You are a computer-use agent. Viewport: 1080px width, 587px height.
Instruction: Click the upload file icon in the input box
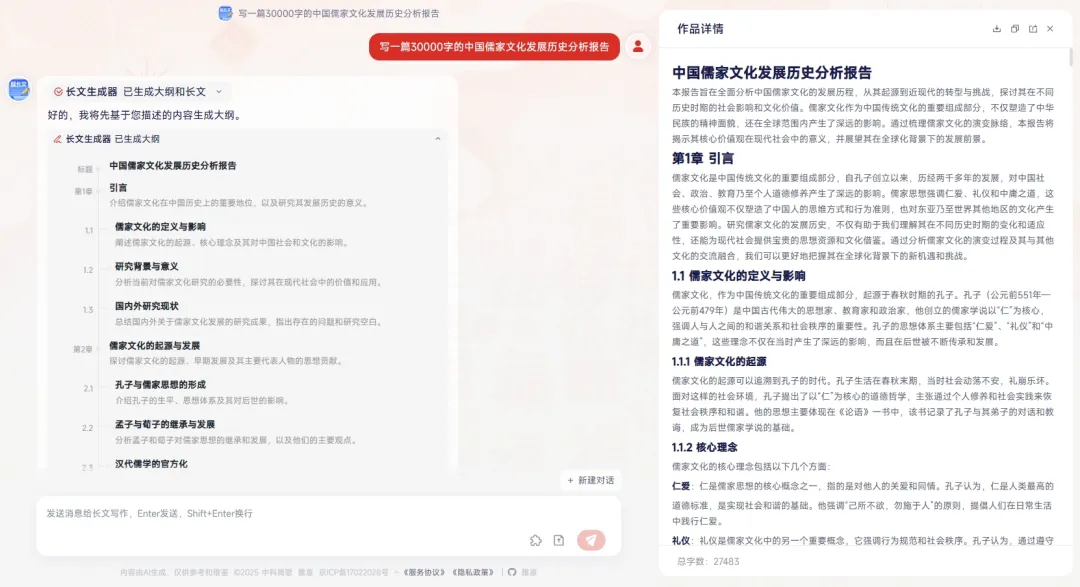tap(559, 541)
